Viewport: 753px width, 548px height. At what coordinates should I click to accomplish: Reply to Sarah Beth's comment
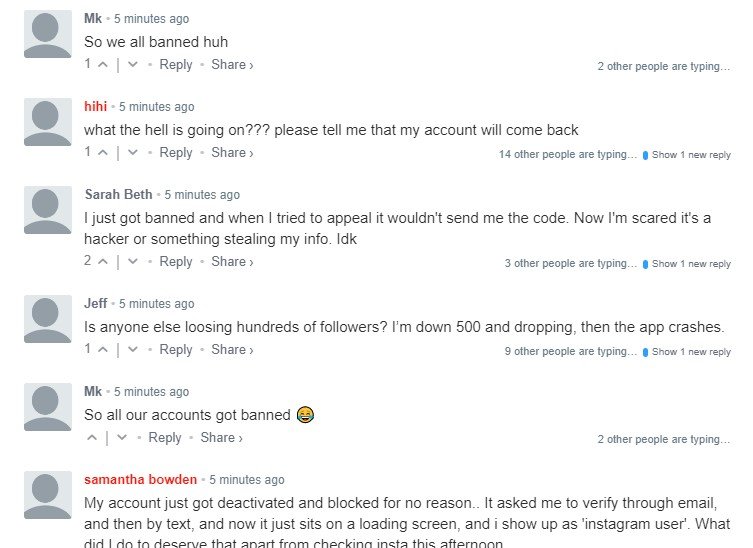pyautogui.click(x=176, y=262)
